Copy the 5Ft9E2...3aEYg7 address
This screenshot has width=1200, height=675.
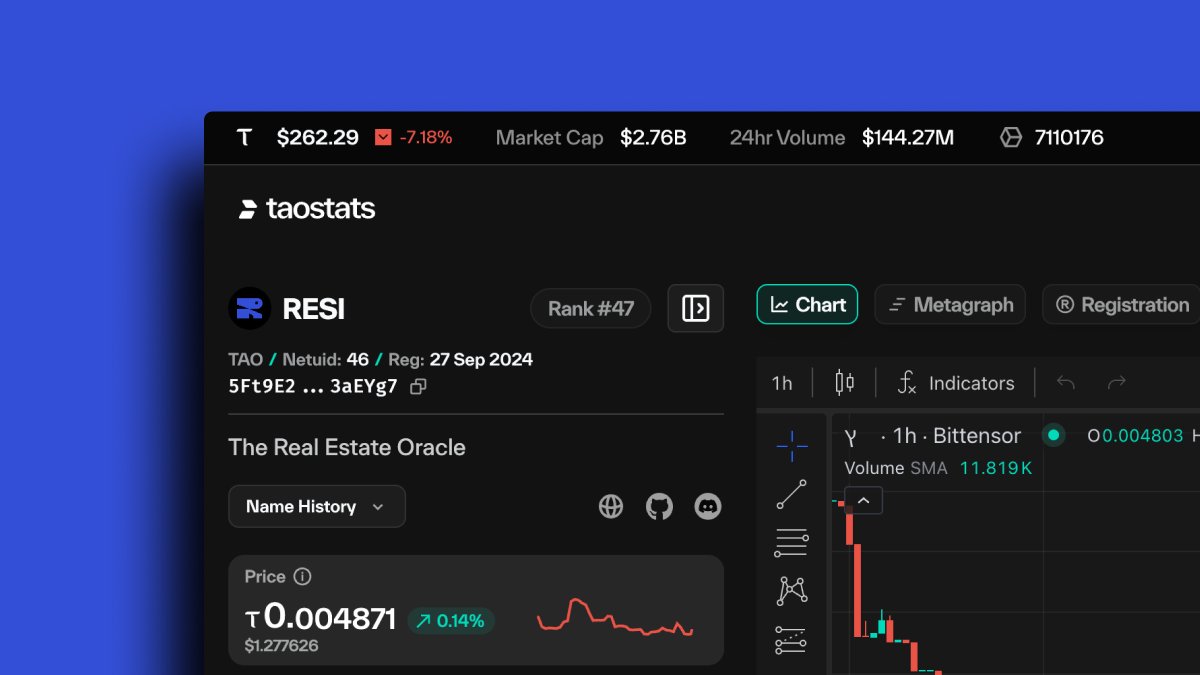point(419,386)
